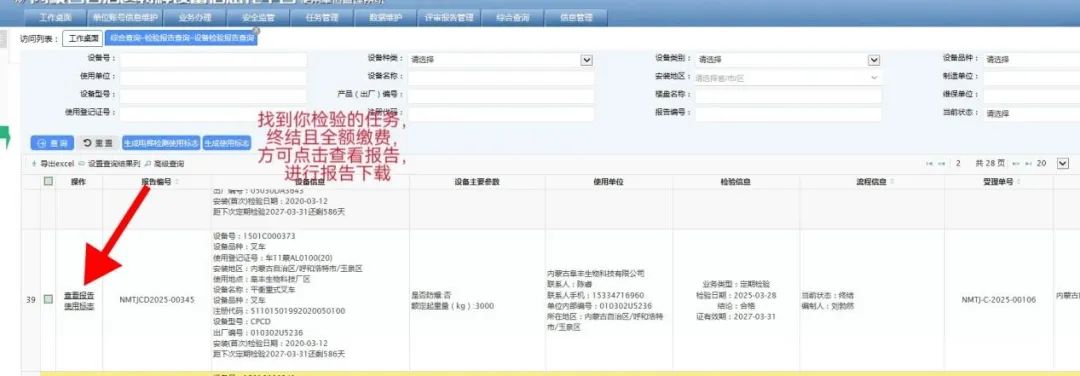Open the 当前状态 dropdown
The width and height of the screenshot is (1080, 376).
1031,114
